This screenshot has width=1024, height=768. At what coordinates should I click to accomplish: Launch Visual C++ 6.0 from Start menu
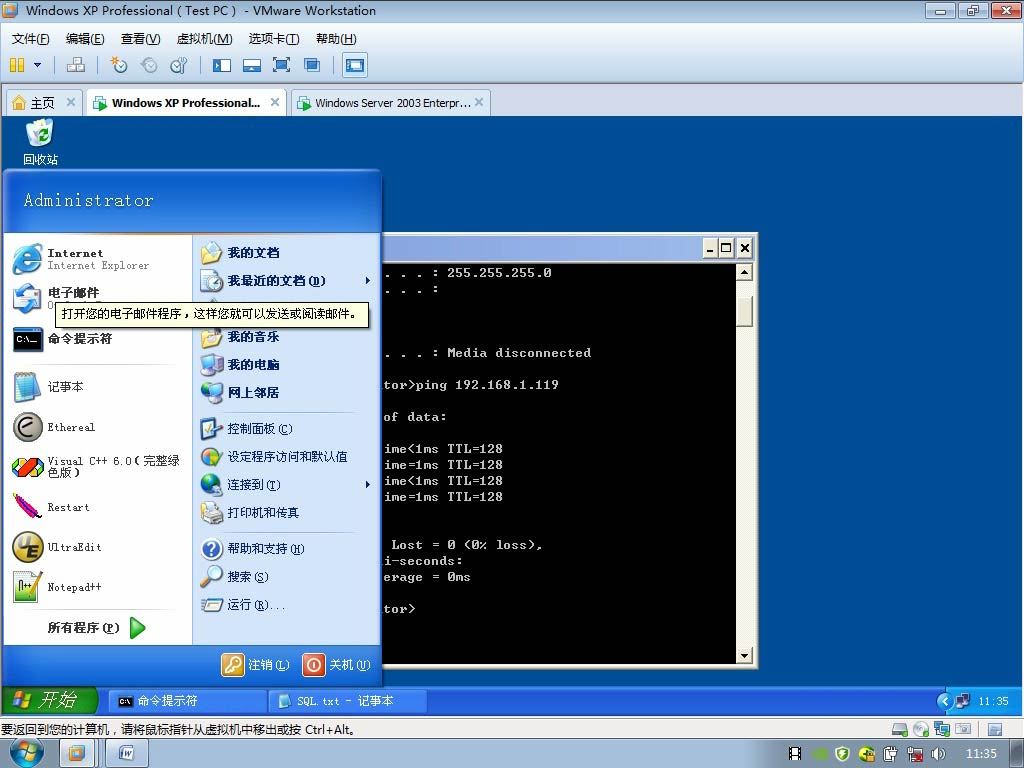tap(98, 466)
